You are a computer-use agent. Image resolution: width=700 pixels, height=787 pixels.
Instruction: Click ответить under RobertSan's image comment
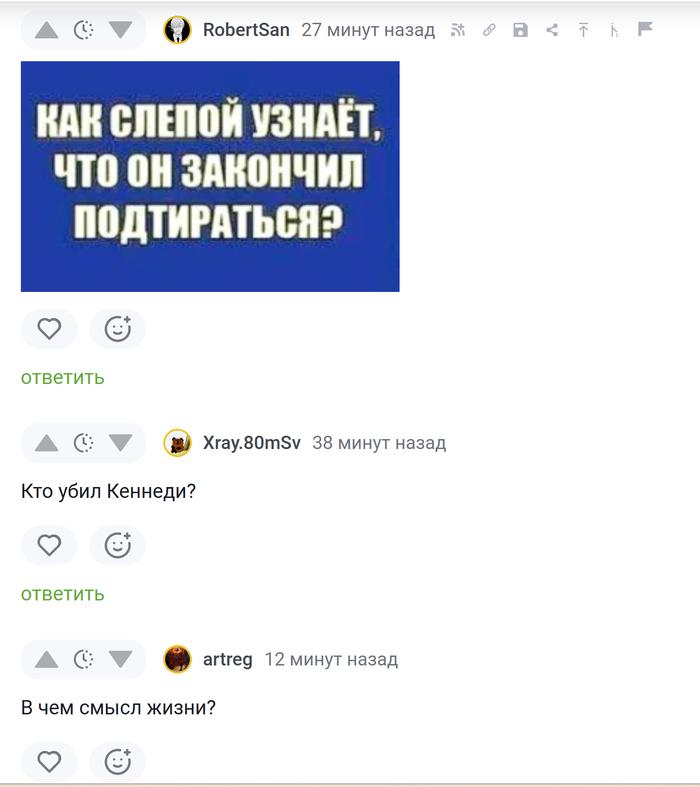pos(63,377)
